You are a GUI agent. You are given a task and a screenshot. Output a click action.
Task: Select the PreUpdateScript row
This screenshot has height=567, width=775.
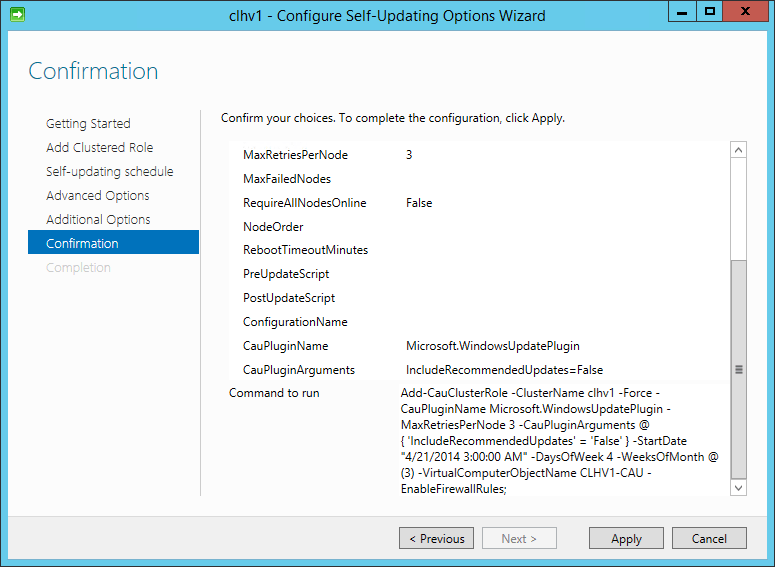(x=478, y=274)
